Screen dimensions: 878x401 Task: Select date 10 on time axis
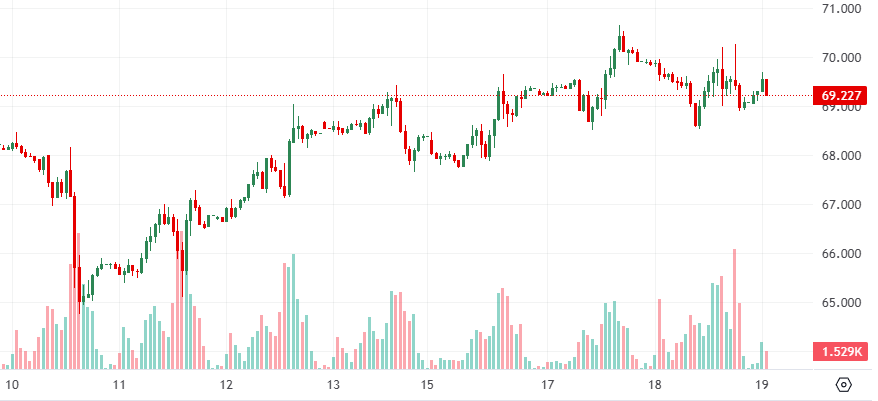pos(12,385)
